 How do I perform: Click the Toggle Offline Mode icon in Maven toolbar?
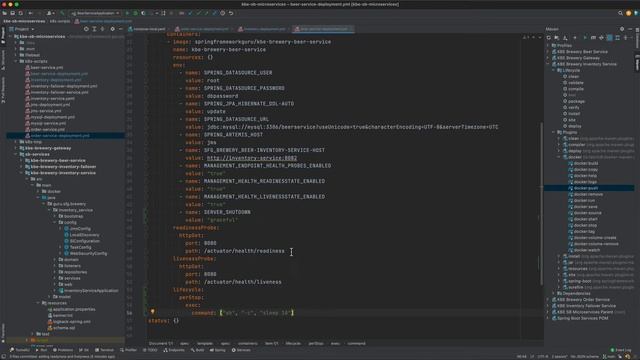(x=601, y=38)
